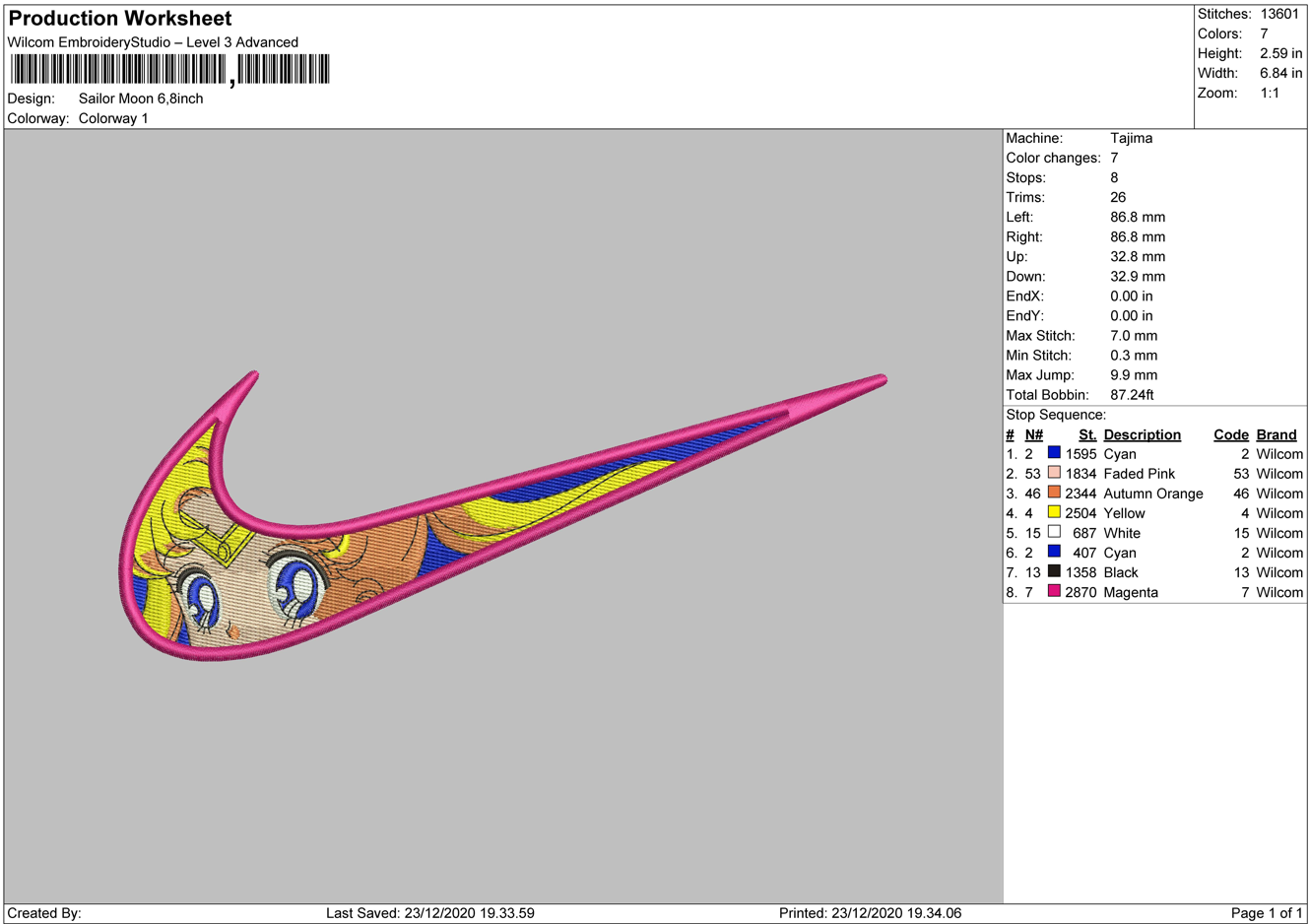Click the Magenta thread color swatch
Viewport: 1310px width, 924px height.
pos(1054,591)
